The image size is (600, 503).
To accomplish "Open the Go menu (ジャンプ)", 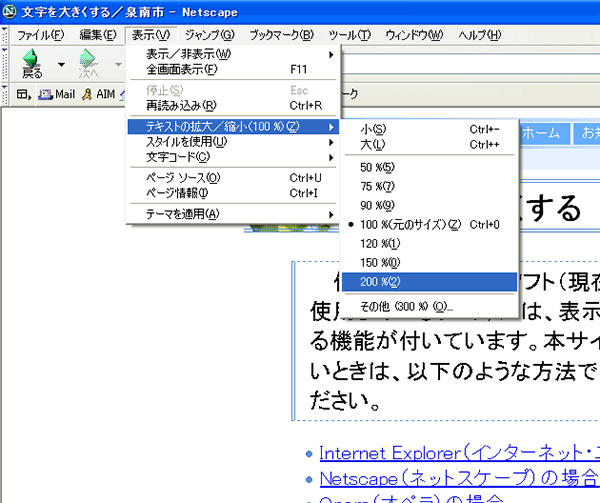I will pyautogui.click(x=209, y=35).
